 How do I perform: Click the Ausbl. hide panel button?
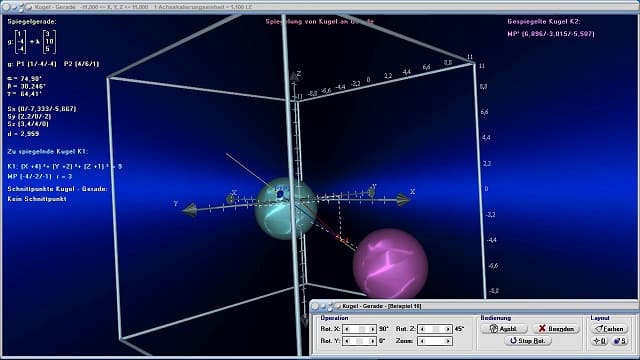[504, 329]
